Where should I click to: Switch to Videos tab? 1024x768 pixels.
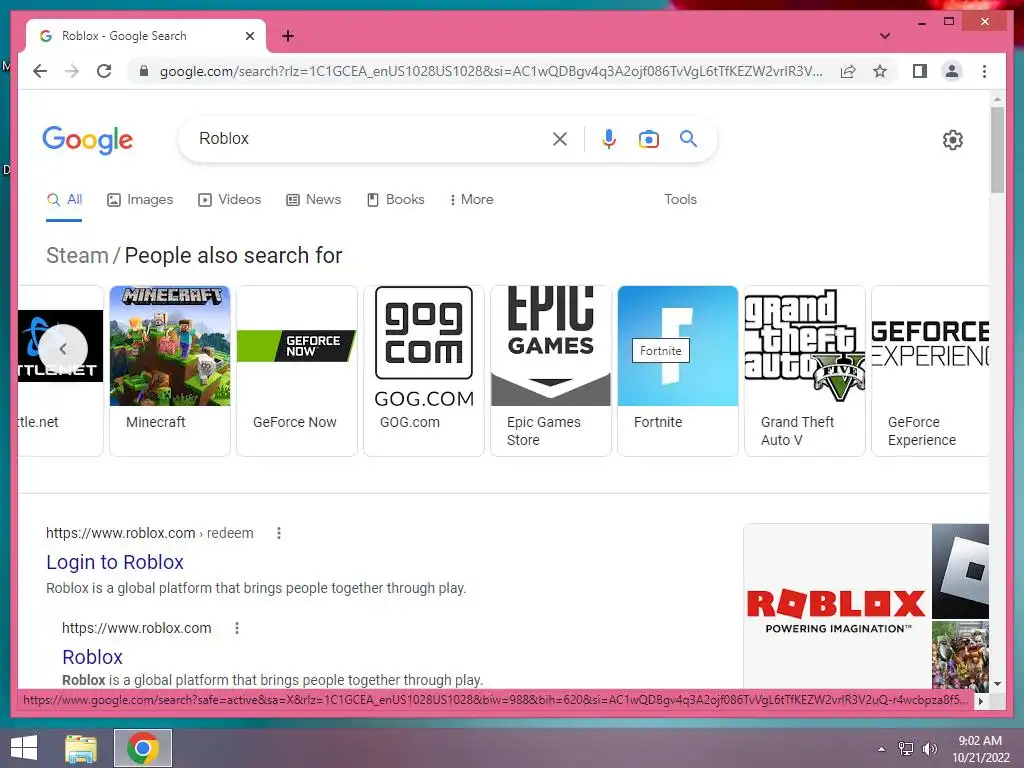tap(229, 200)
